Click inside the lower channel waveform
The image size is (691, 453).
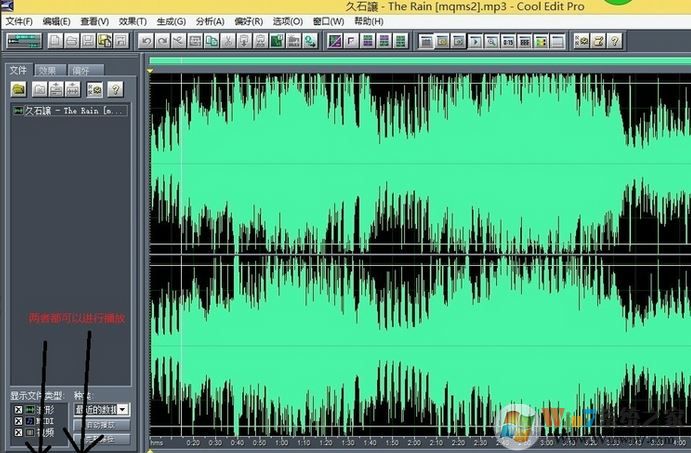click(420, 345)
